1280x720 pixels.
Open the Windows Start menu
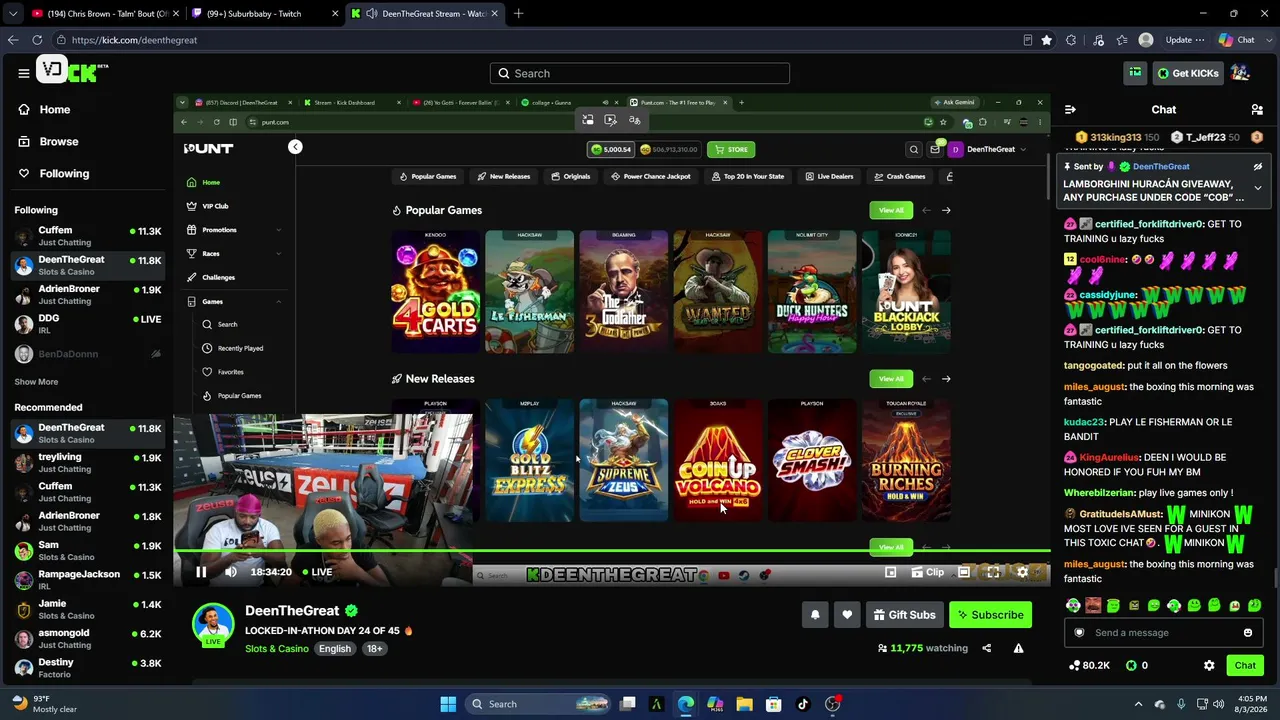tap(448, 704)
